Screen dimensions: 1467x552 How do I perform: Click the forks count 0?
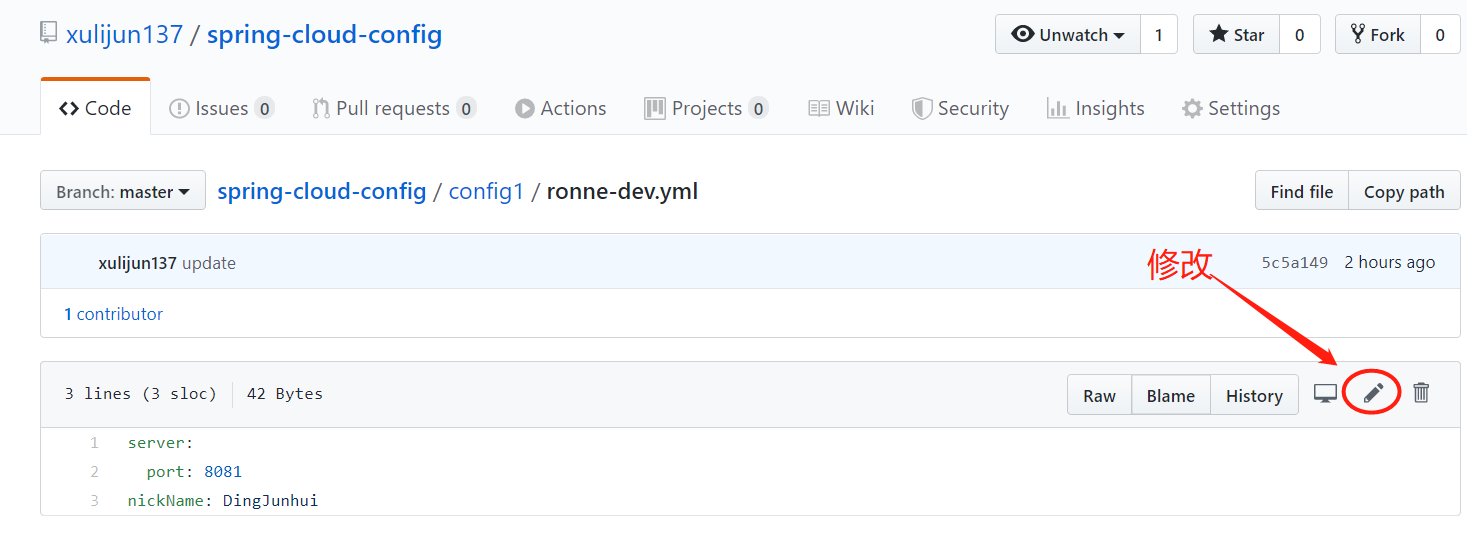pyautogui.click(x=1440, y=34)
